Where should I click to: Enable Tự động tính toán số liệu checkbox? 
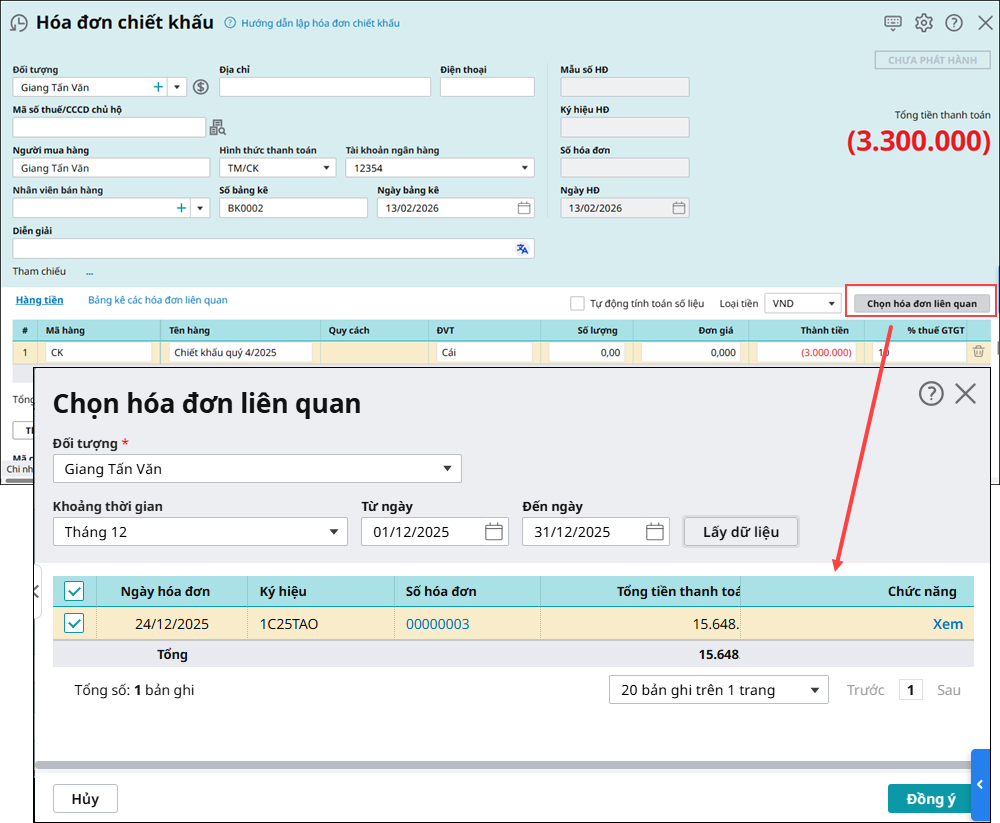coord(577,303)
